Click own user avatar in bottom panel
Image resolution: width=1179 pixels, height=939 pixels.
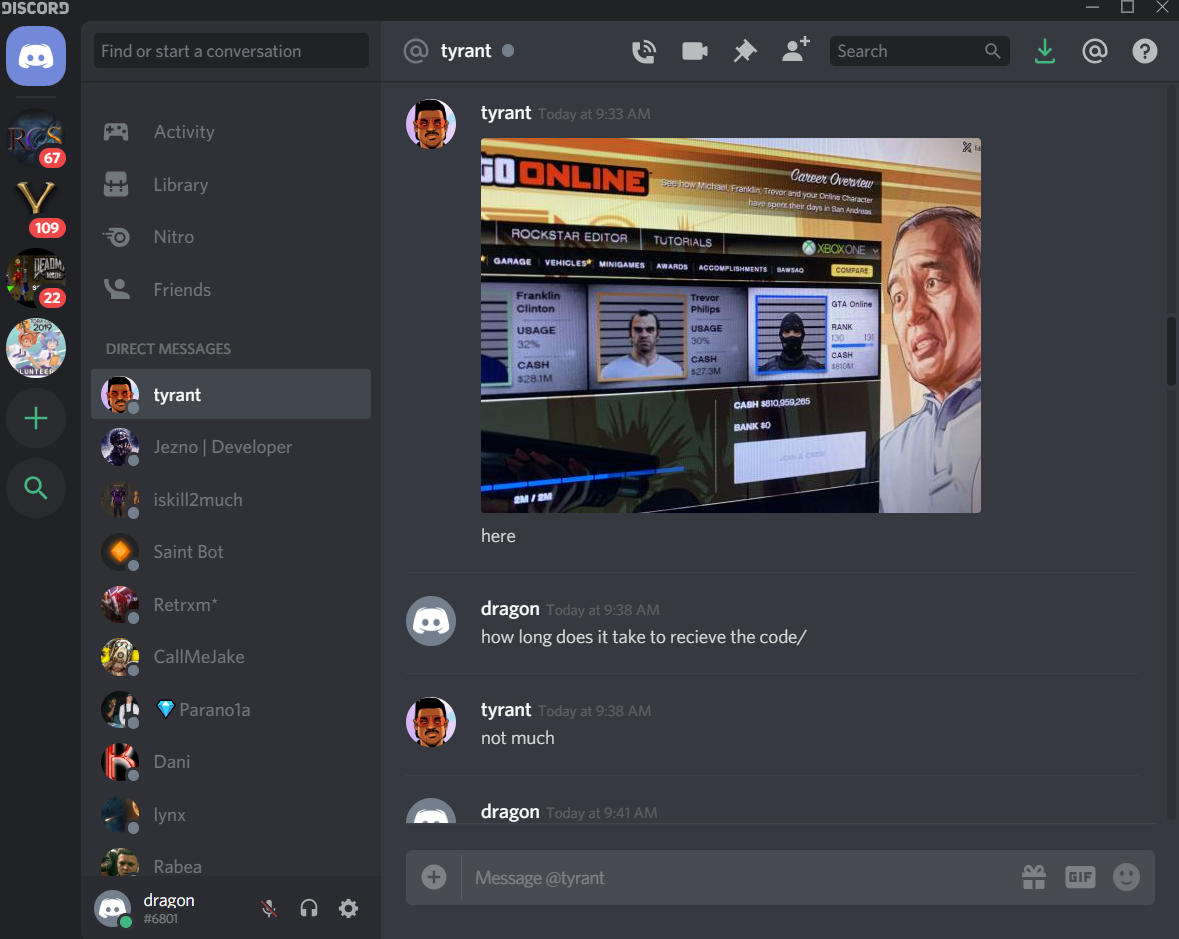tap(113, 908)
